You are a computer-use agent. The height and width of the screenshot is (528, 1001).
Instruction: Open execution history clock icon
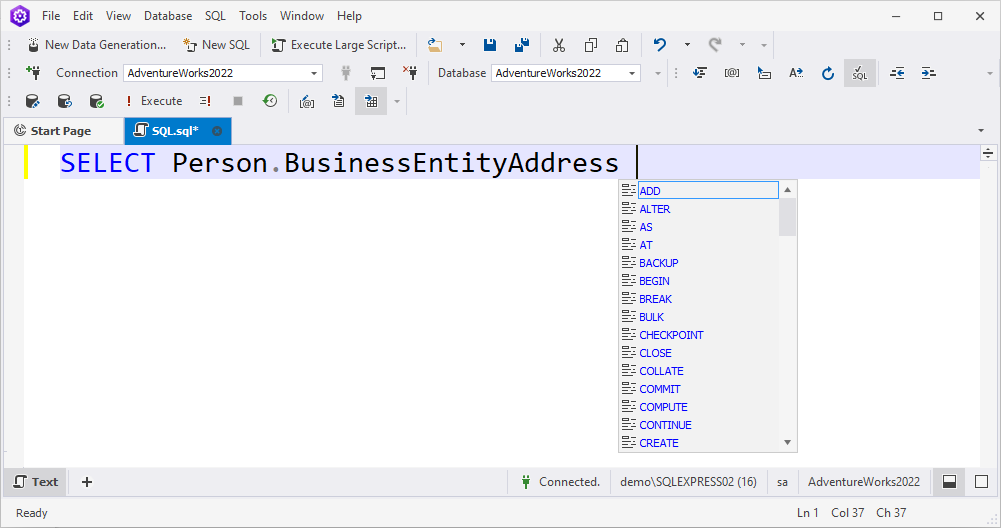click(270, 101)
